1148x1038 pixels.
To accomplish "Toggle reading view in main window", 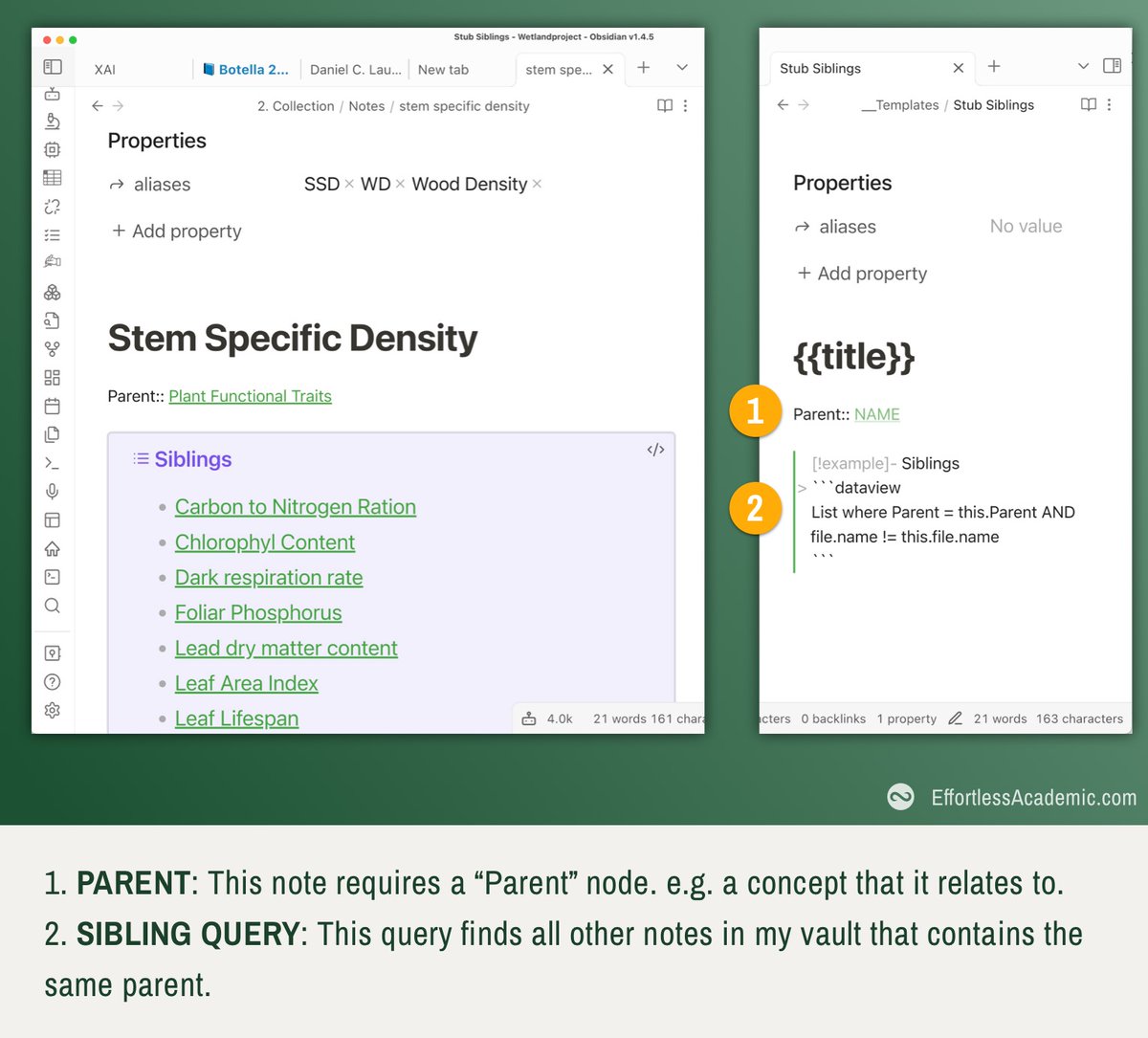I will (x=665, y=106).
